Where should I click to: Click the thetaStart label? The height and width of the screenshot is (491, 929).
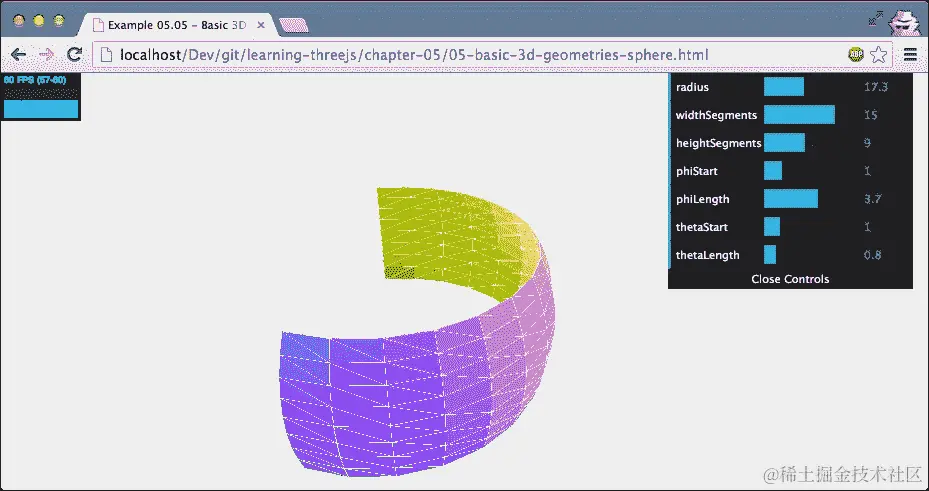702,227
